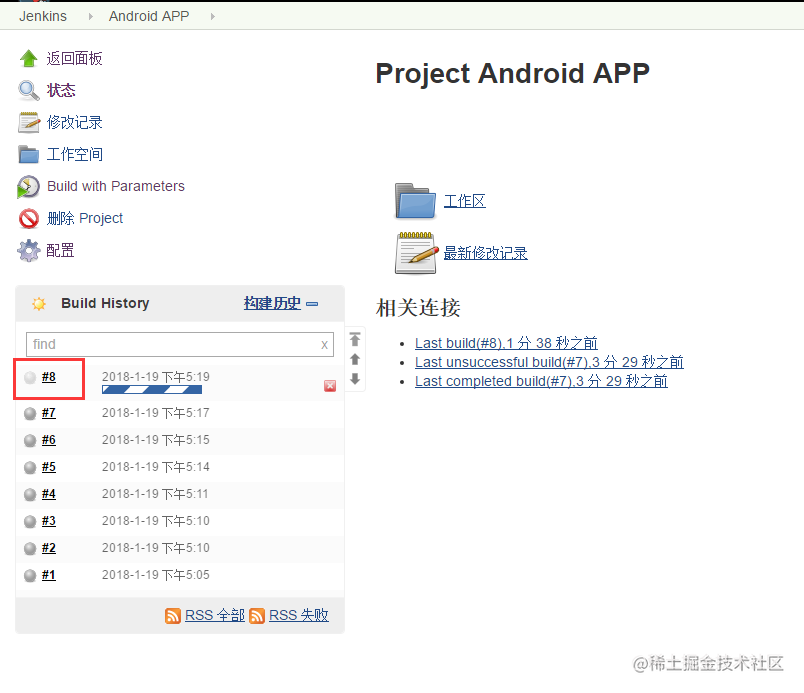Open build #5 link
This screenshot has width=804, height=693.
tap(49, 467)
